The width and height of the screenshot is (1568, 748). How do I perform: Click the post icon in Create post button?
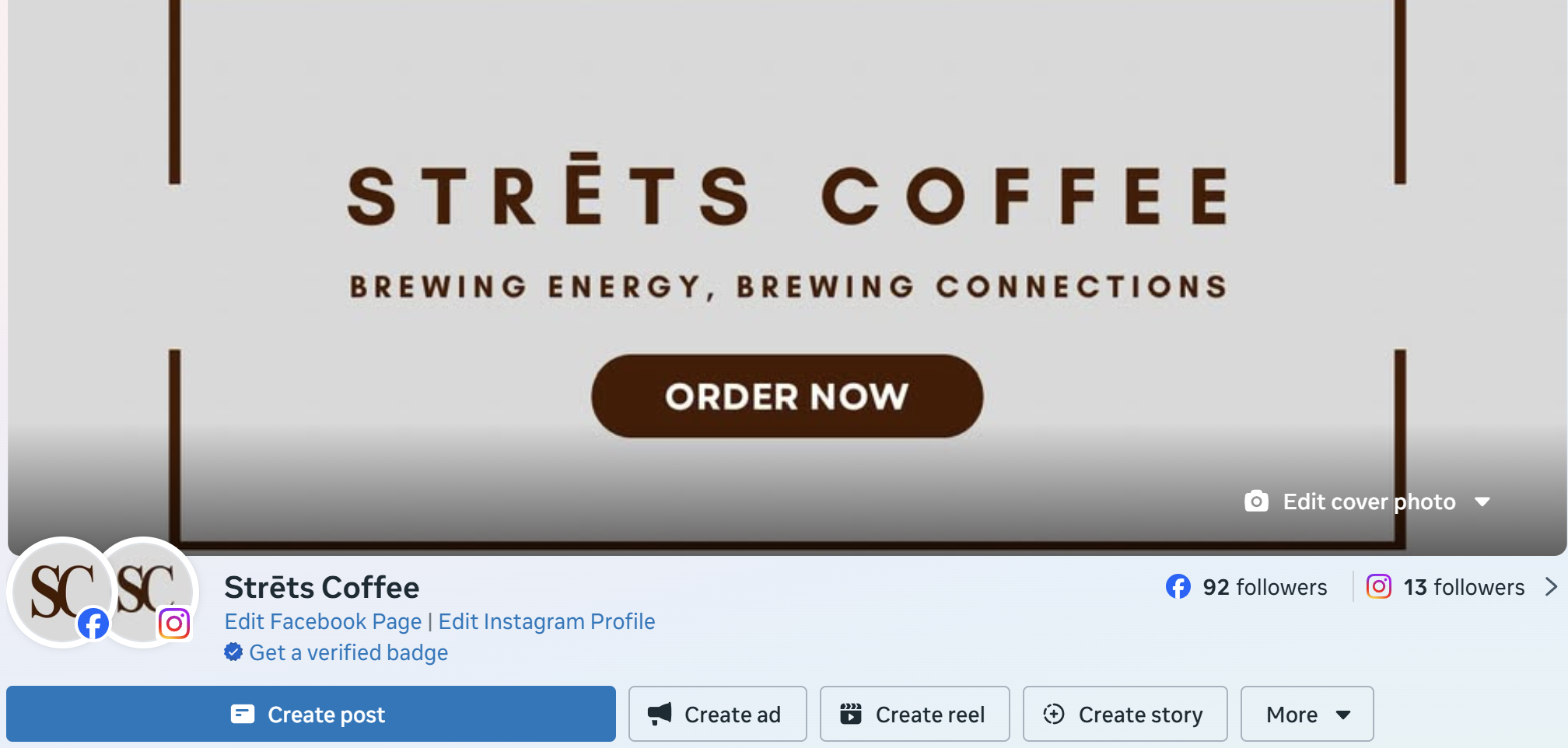click(x=243, y=714)
